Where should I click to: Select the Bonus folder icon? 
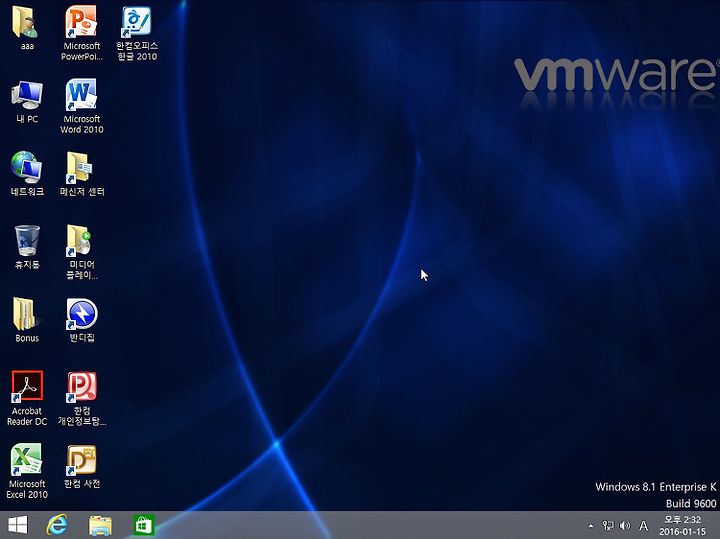pos(27,320)
